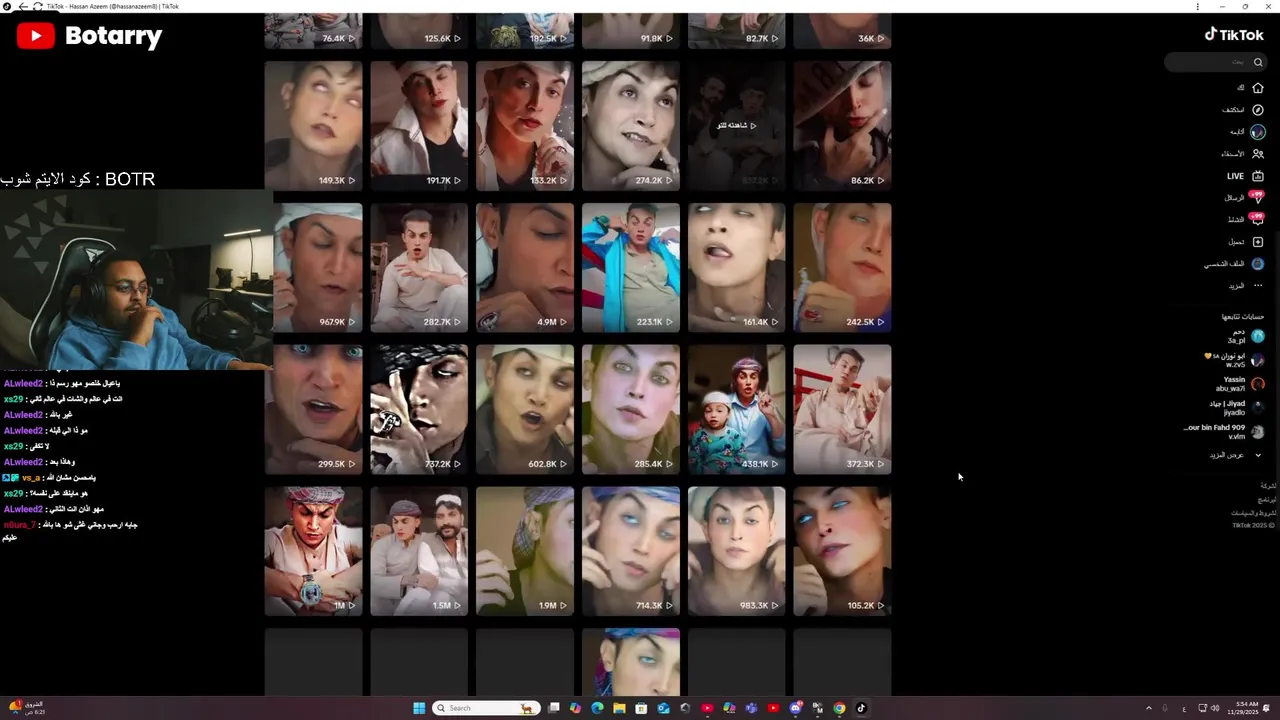Open Task View on the taskbar
Image resolution: width=1280 pixels, height=720 pixels.
tap(554, 708)
